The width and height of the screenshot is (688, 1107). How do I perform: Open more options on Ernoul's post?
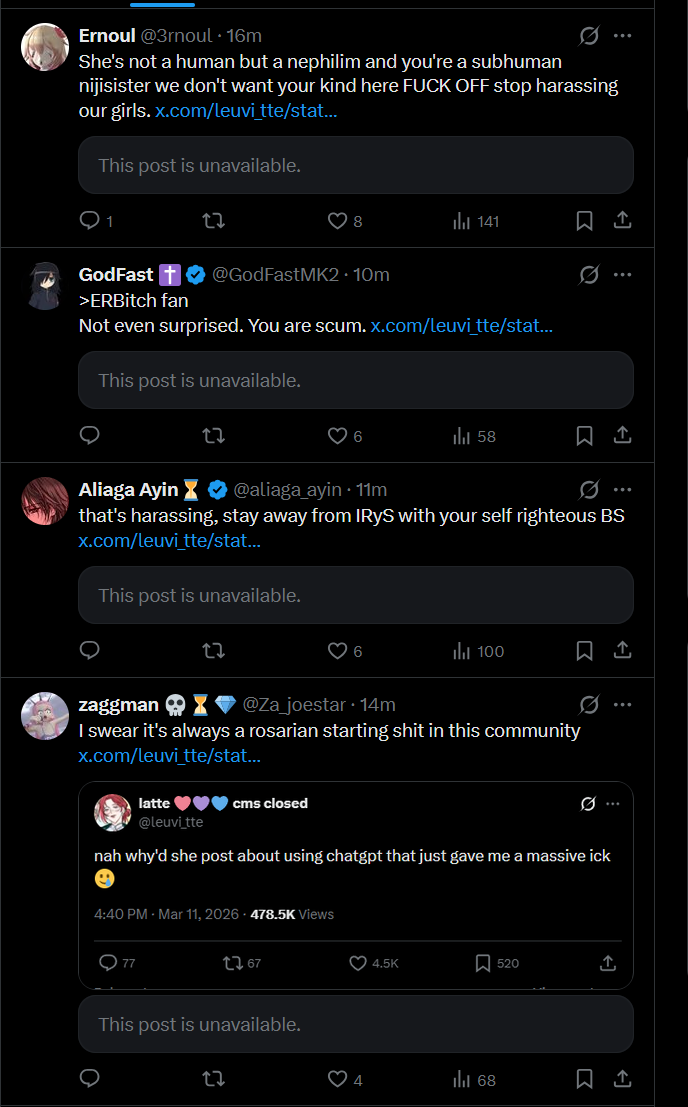pyautogui.click(x=622, y=36)
